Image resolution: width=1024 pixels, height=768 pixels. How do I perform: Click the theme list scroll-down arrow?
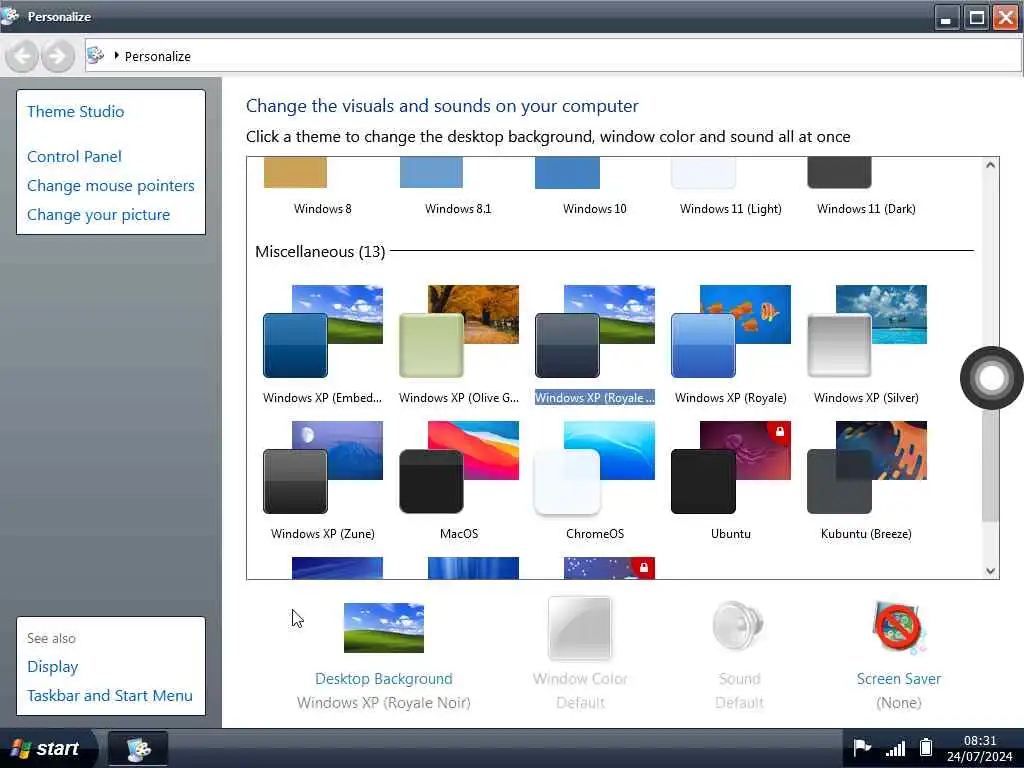[x=990, y=571]
